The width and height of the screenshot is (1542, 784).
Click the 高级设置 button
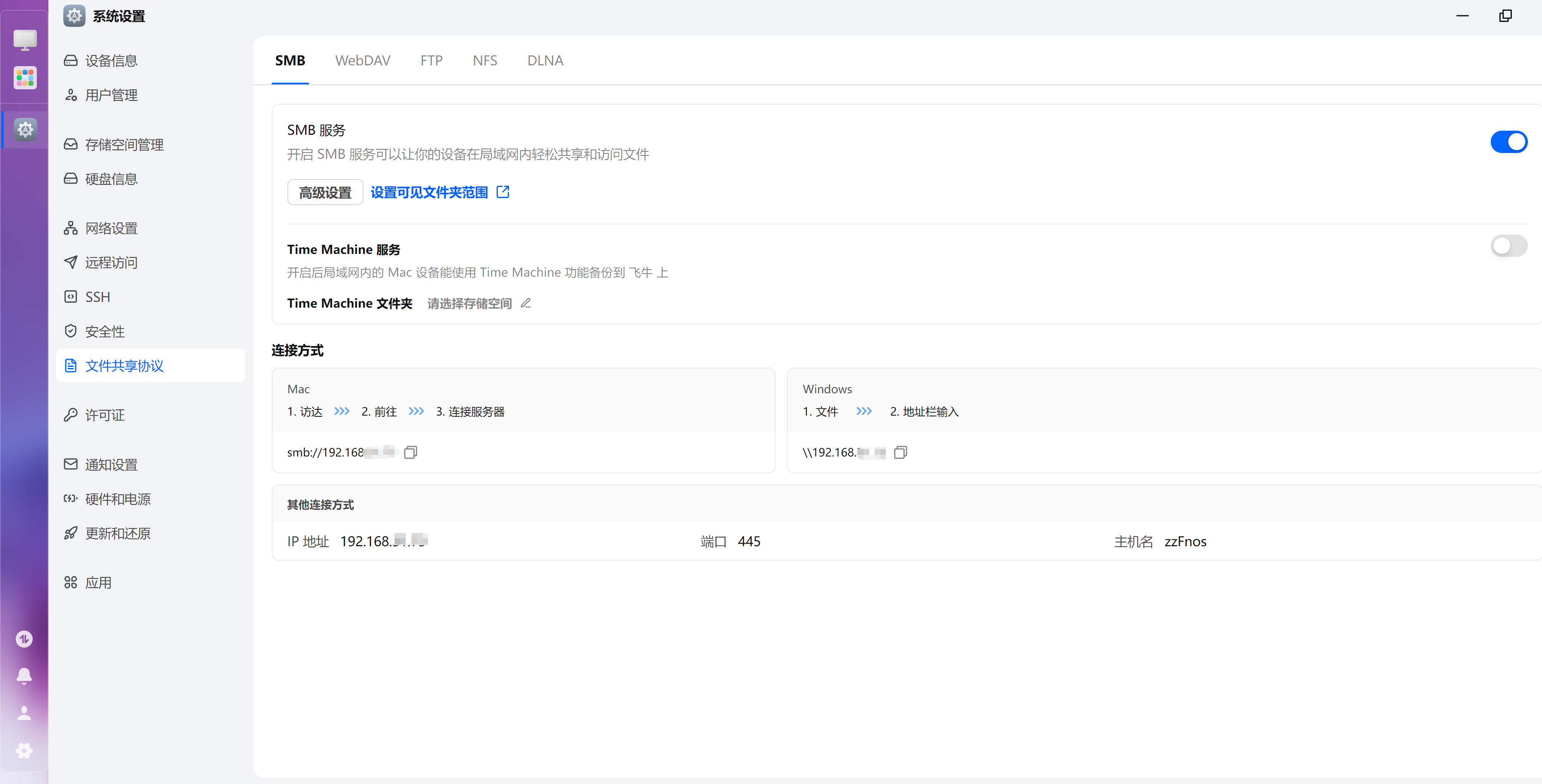tap(325, 192)
